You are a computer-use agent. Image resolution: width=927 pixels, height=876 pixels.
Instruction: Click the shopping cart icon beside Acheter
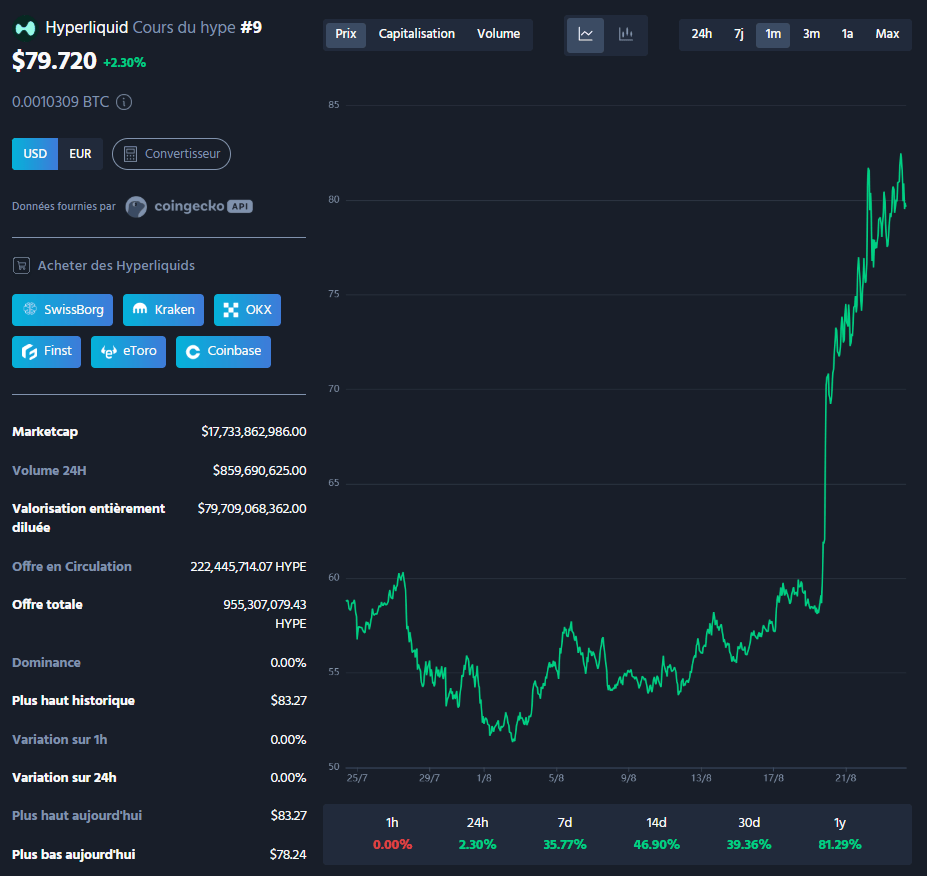pyautogui.click(x=21, y=265)
